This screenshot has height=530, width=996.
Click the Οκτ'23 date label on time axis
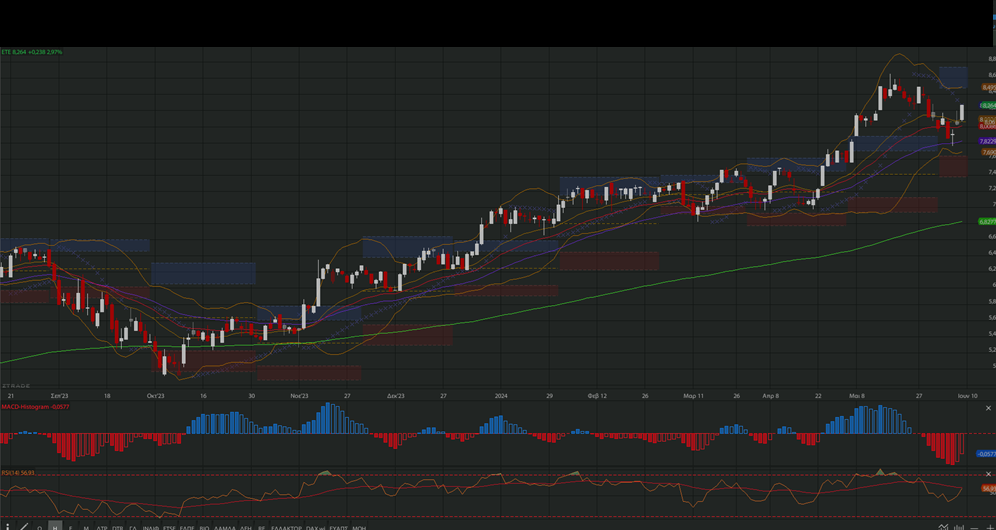tap(156, 395)
